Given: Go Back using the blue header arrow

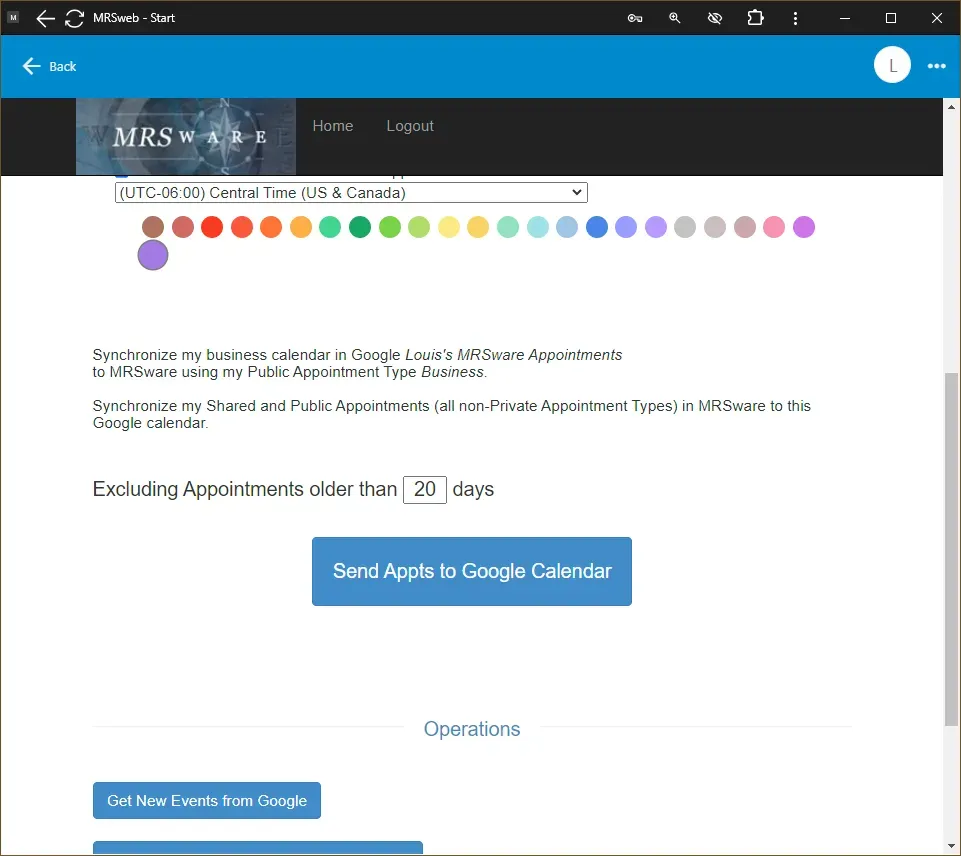Looking at the screenshot, I should pos(49,66).
